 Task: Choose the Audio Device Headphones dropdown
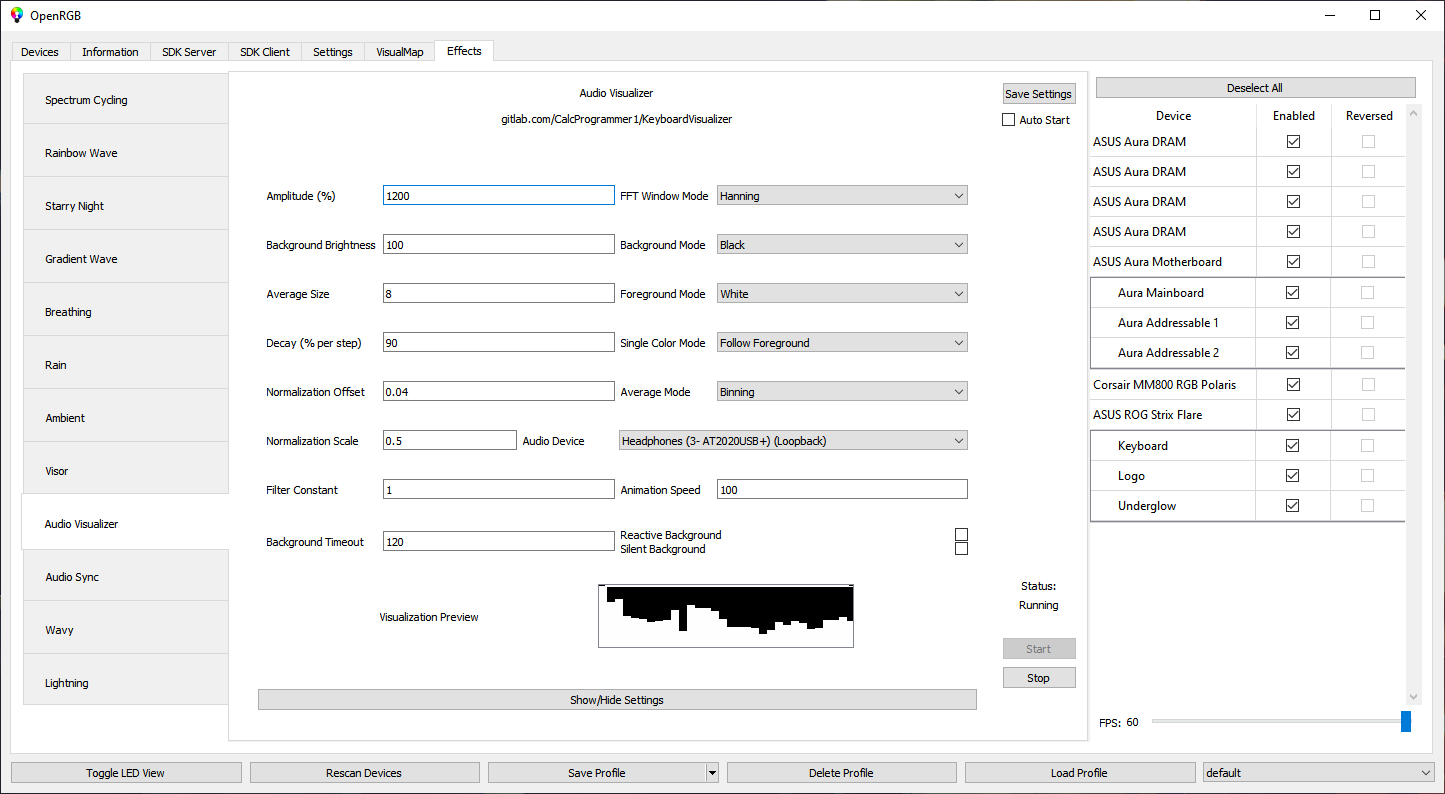click(793, 441)
